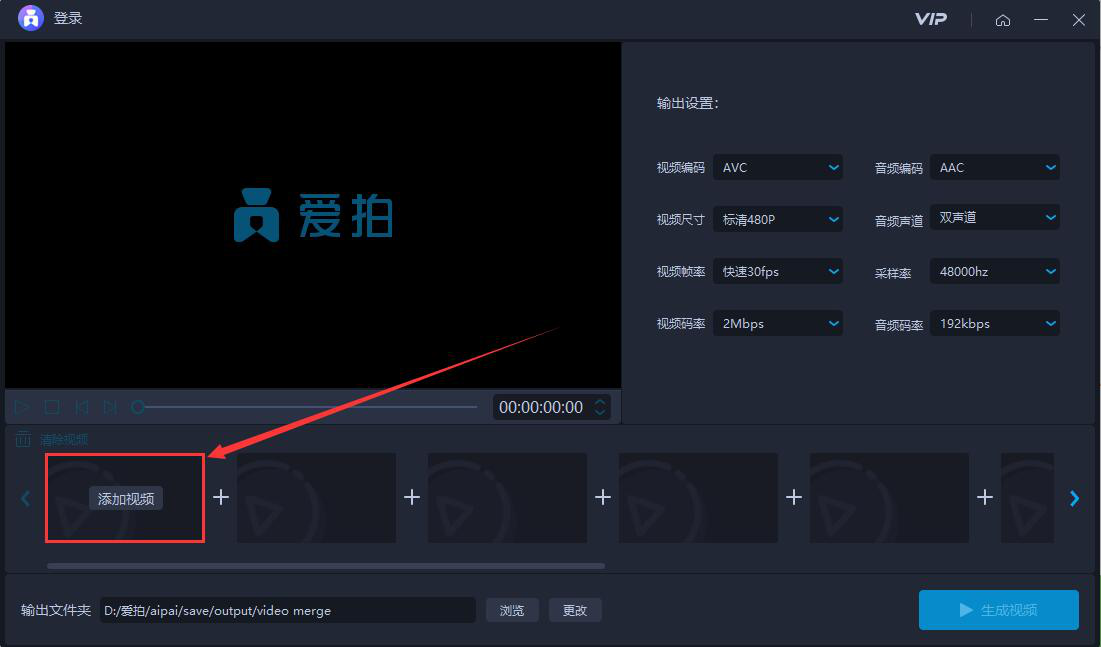Open the 视频帧率 快速30fps dropdown
This screenshot has width=1101, height=647.
pyautogui.click(x=778, y=271)
